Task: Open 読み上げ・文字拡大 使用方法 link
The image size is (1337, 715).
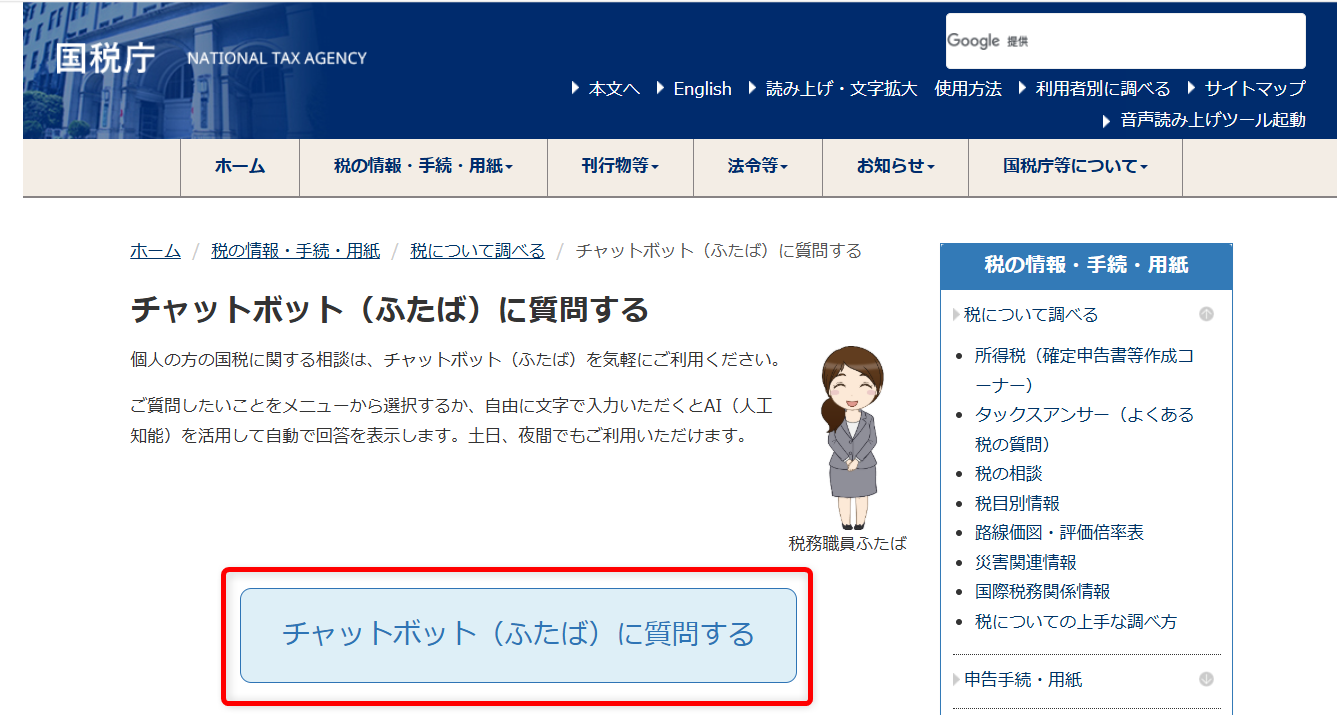Action: tap(884, 89)
